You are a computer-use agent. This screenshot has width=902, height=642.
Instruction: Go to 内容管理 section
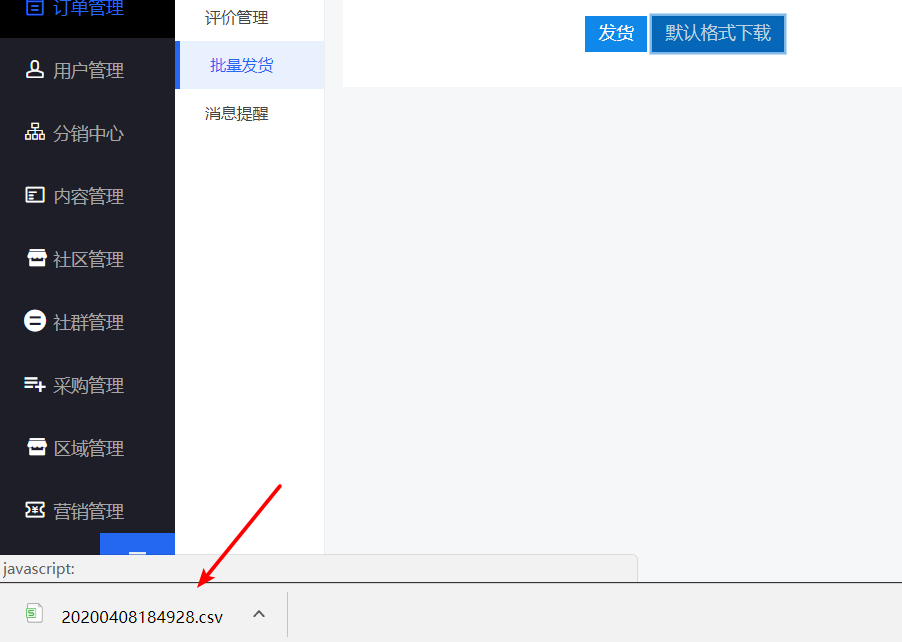(89, 196)
